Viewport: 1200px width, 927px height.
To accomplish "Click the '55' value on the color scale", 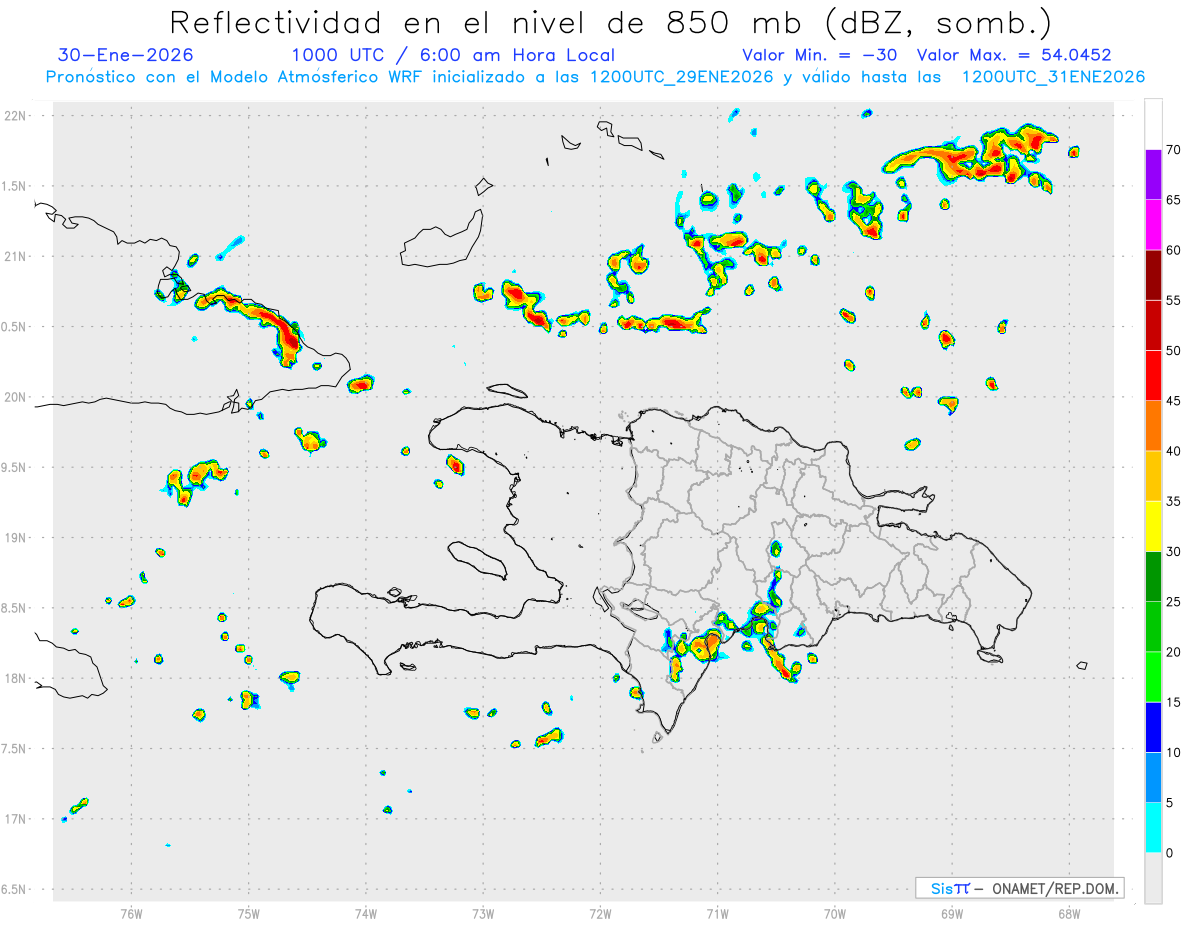I will 1174,301.
